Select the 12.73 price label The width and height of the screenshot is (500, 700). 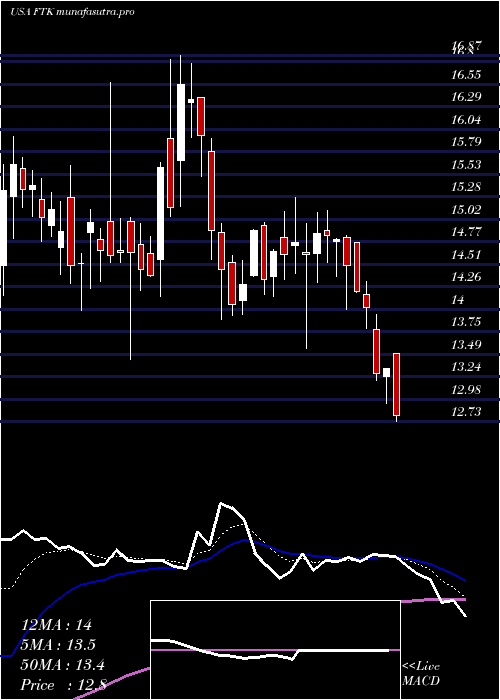click(x=466, y=412)
